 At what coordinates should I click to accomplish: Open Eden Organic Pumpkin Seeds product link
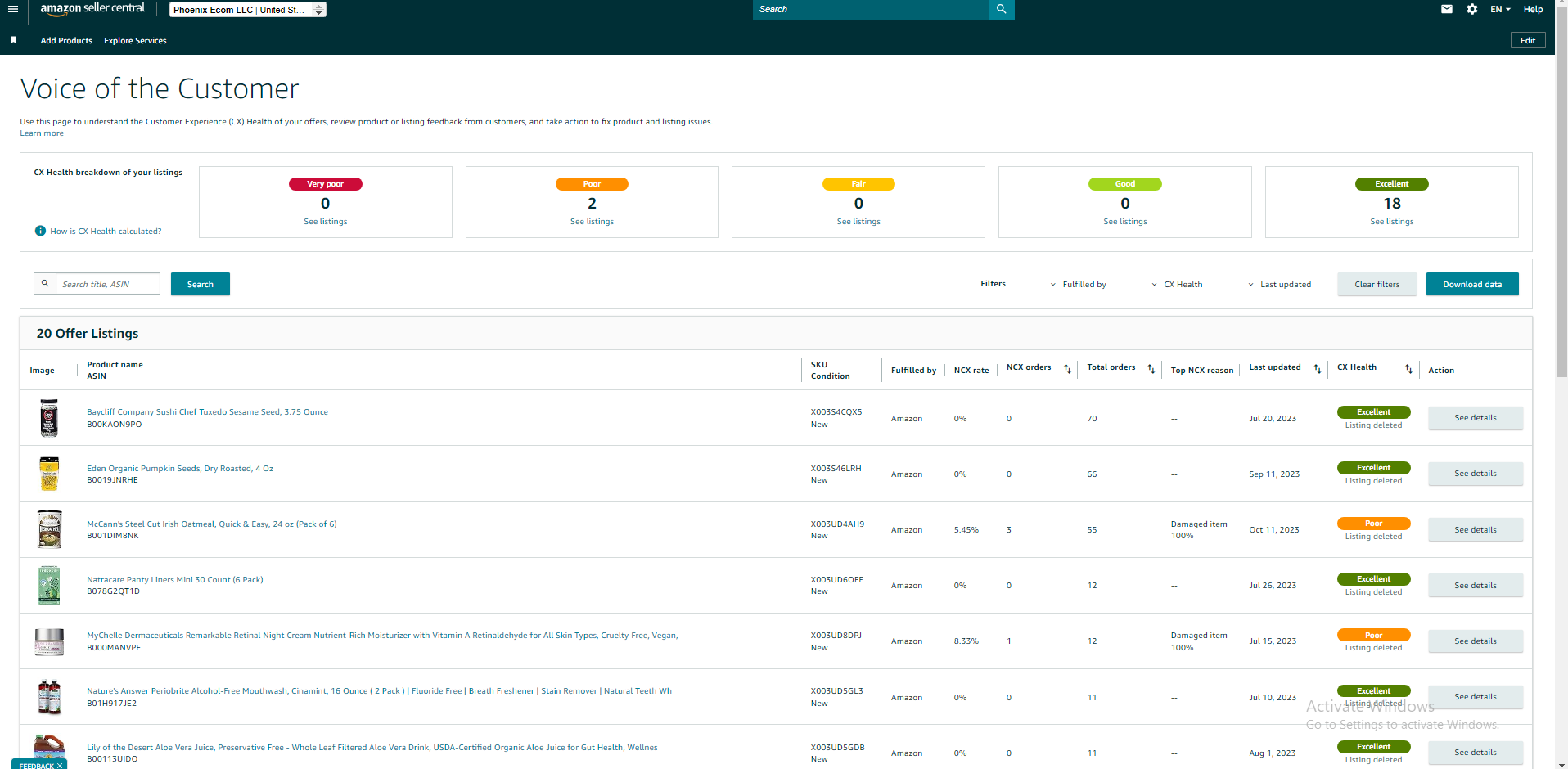180,469
